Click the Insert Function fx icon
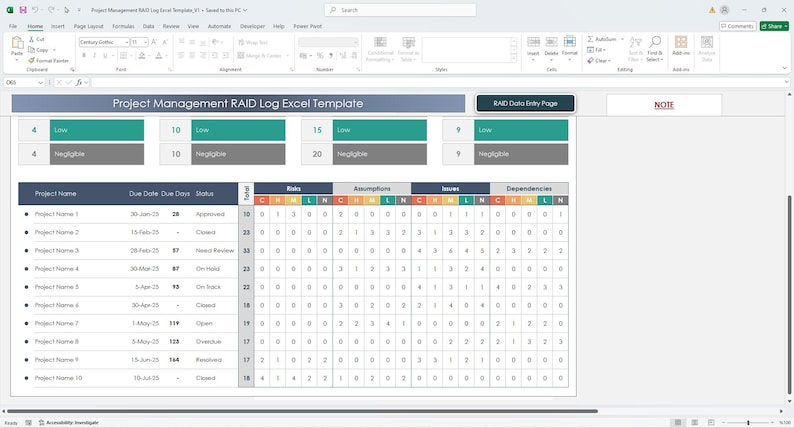 point(80,82)
